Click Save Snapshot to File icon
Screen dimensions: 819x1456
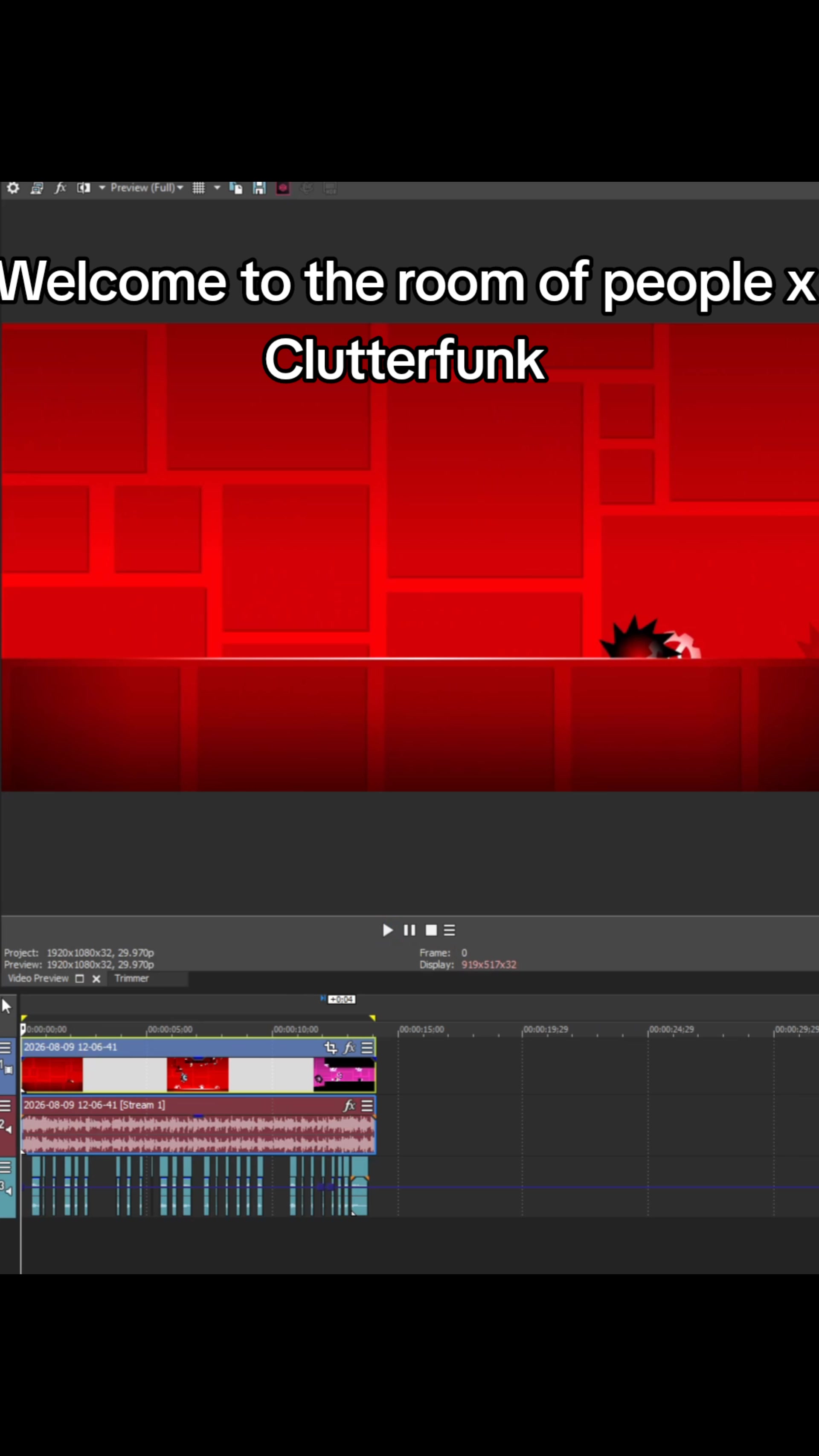click(259, 188)
